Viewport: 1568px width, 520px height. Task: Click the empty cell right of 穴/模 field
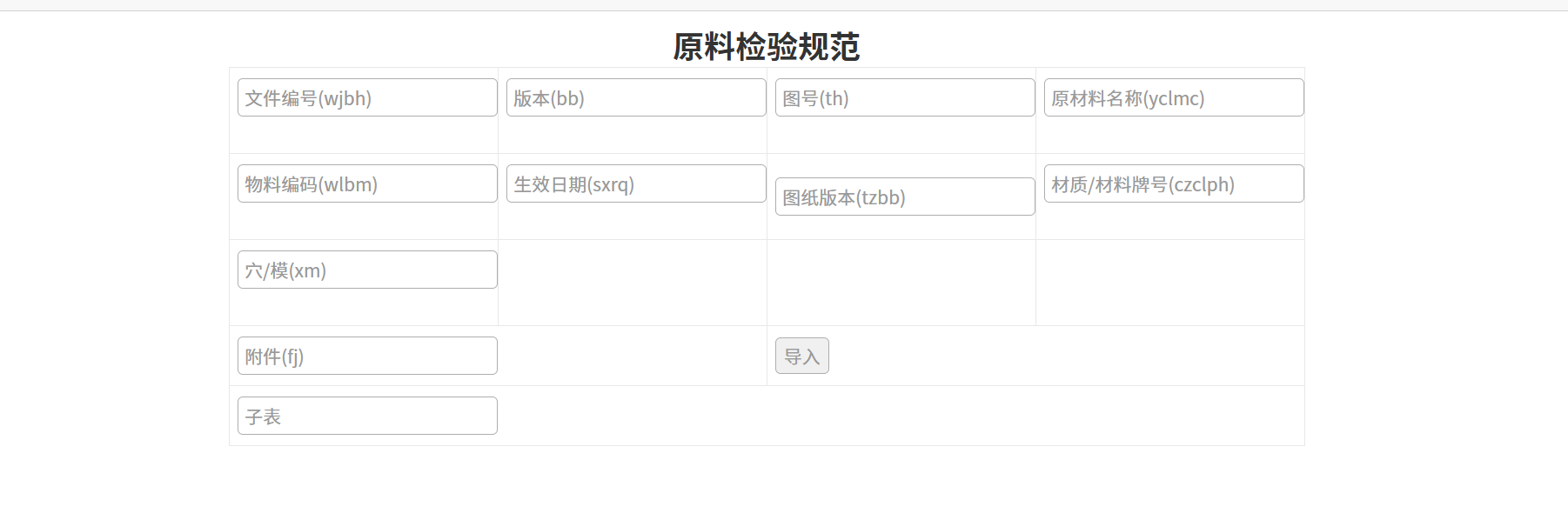point(633,283)
